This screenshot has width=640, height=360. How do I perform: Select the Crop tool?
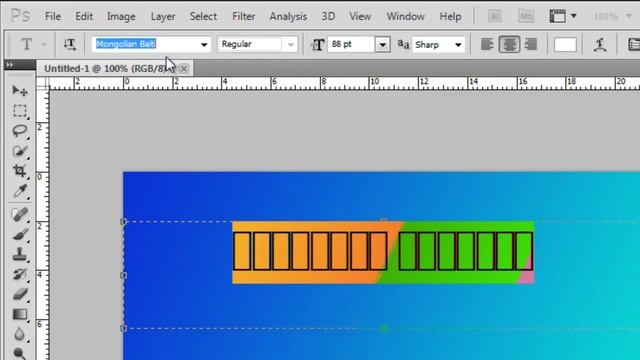point(20,171)
